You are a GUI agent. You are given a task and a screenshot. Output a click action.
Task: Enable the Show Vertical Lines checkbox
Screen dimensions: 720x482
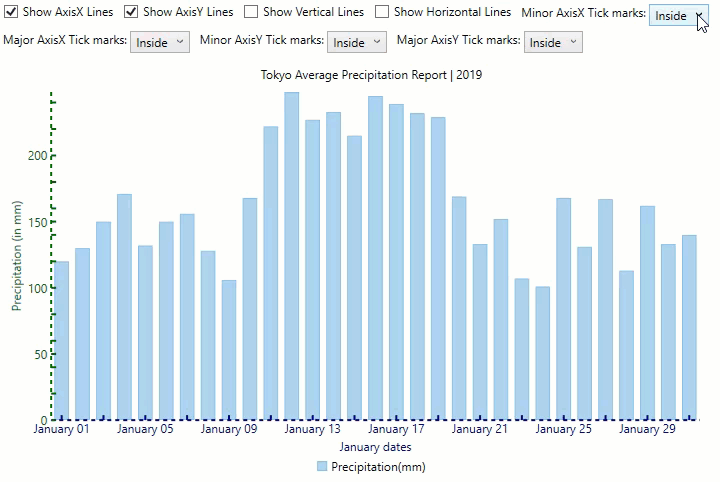coord(251,12)
